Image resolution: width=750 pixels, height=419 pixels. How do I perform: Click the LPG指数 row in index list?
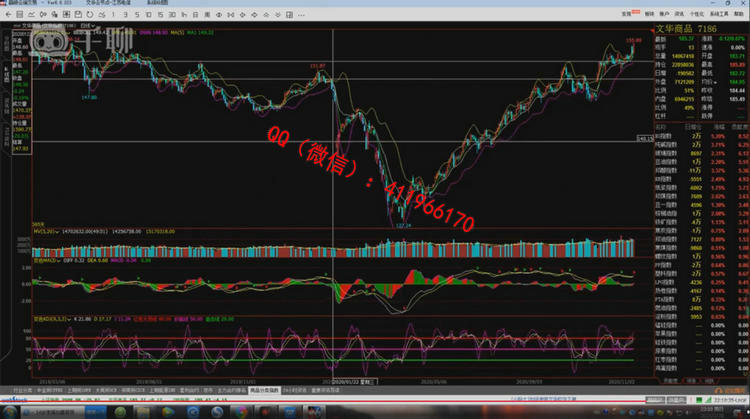tap(701, 282)
